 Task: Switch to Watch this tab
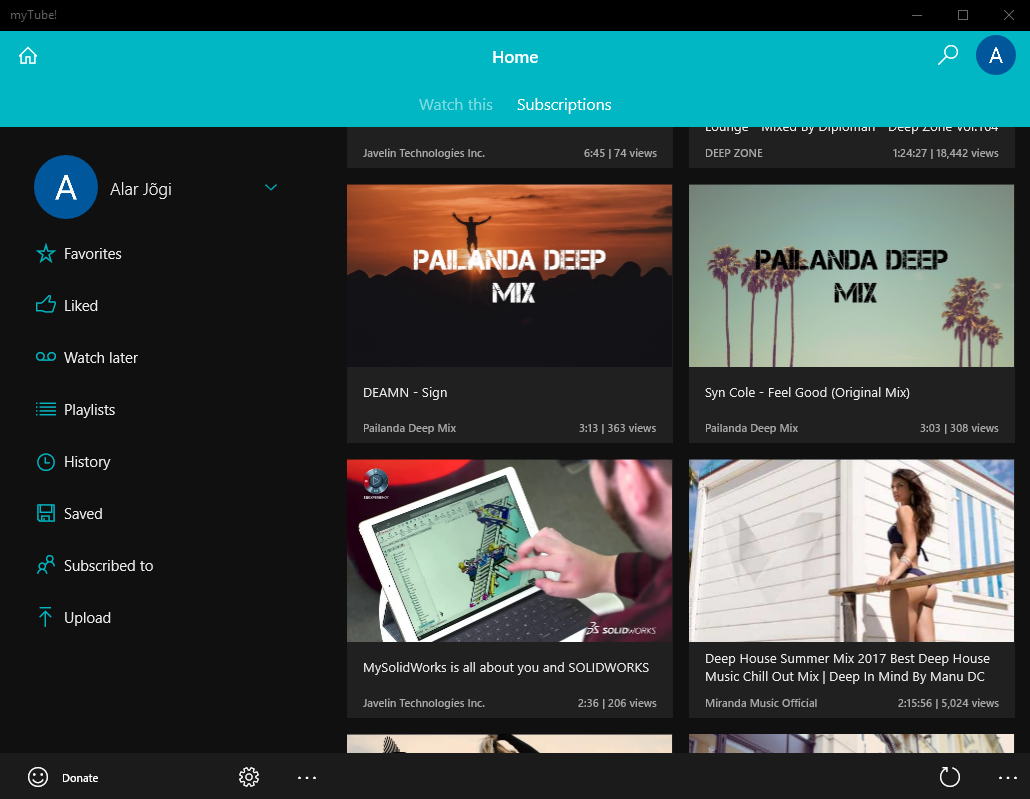[x=456, y=104]
